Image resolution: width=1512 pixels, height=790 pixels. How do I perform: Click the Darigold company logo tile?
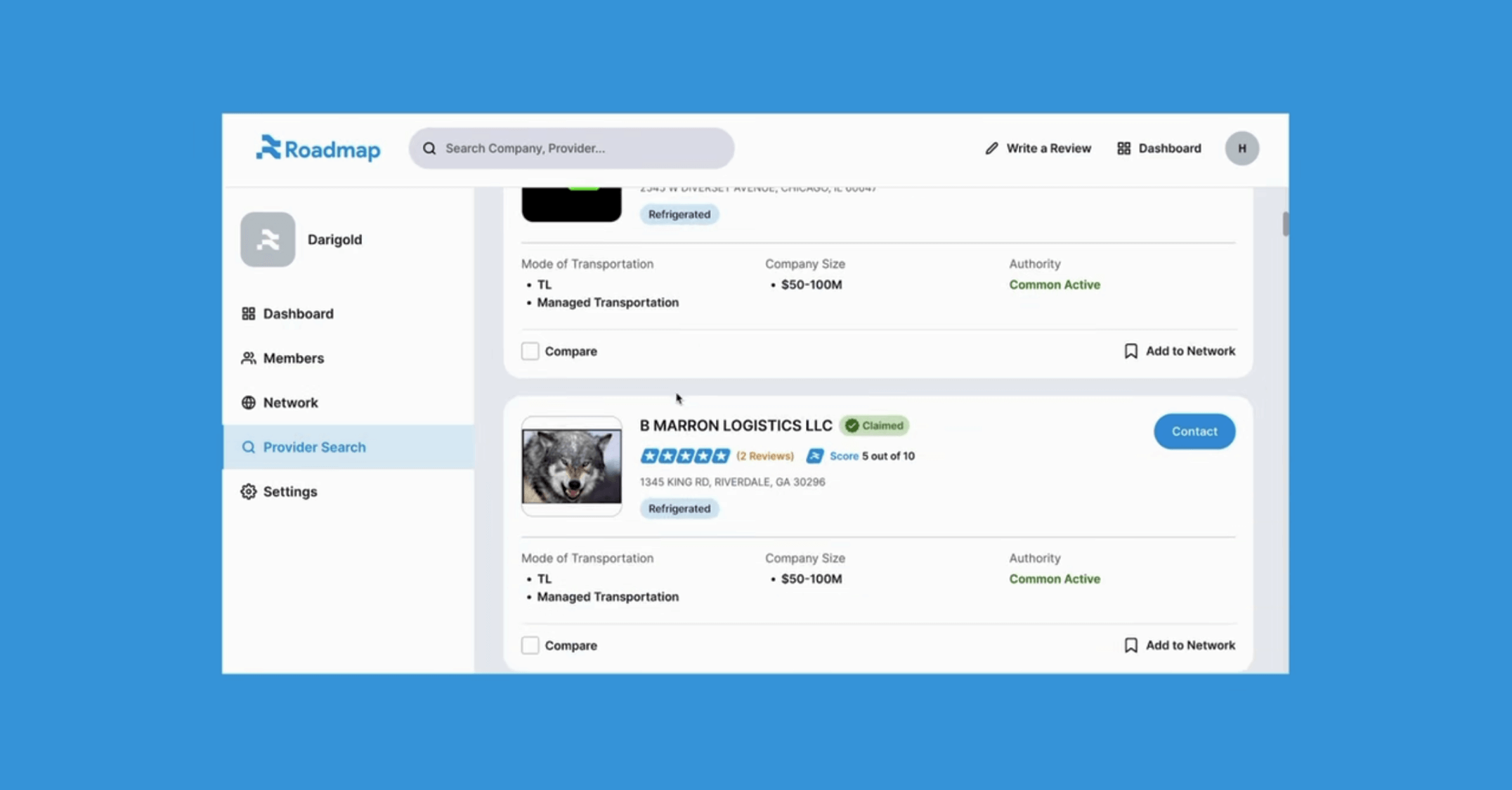coord(268,240)
